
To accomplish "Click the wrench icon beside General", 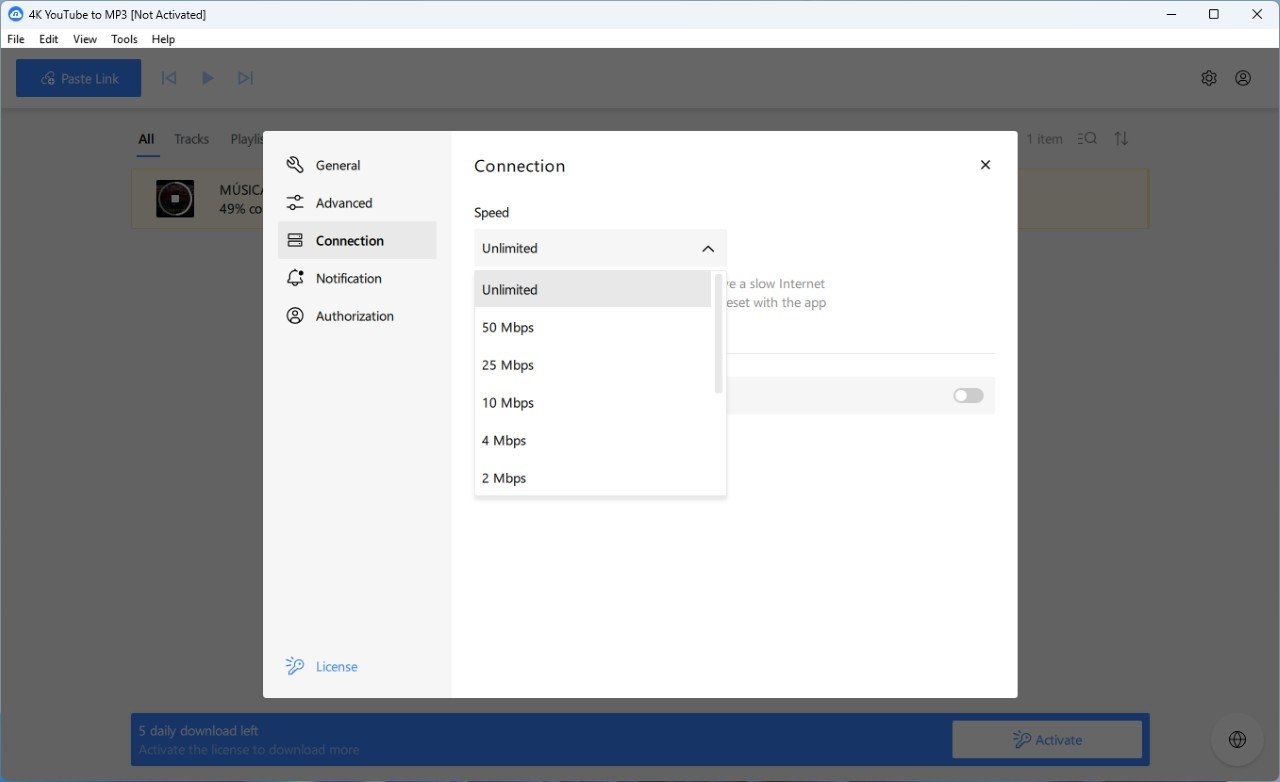I will [295, 165].
